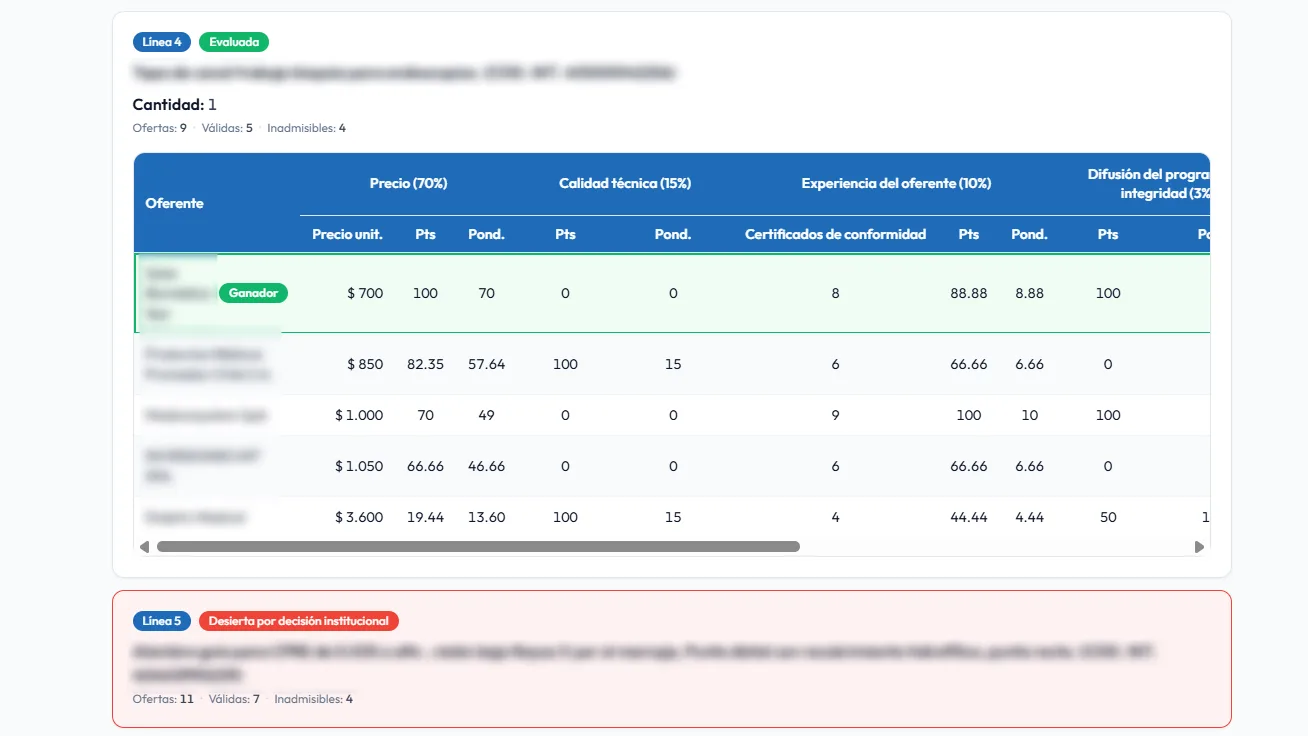Click the Evaluada status badge

[x=233, y=42]
